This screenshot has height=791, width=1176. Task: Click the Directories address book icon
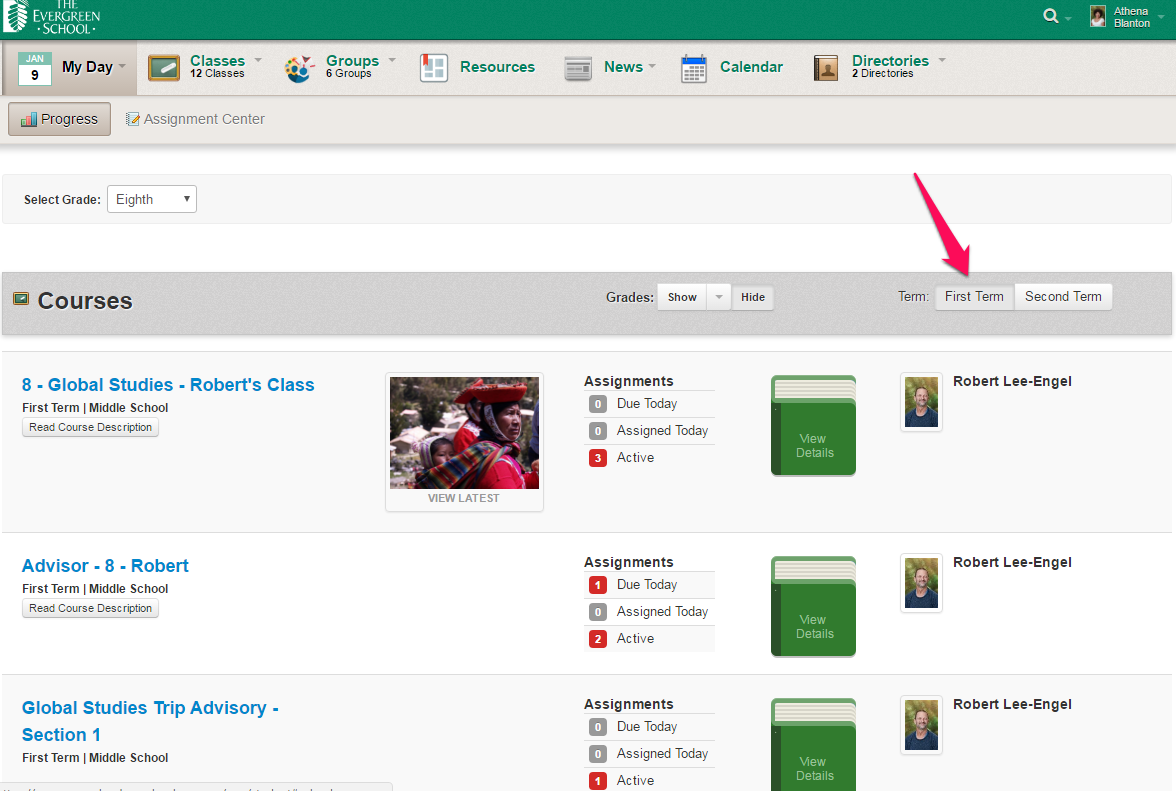(826, 68)
